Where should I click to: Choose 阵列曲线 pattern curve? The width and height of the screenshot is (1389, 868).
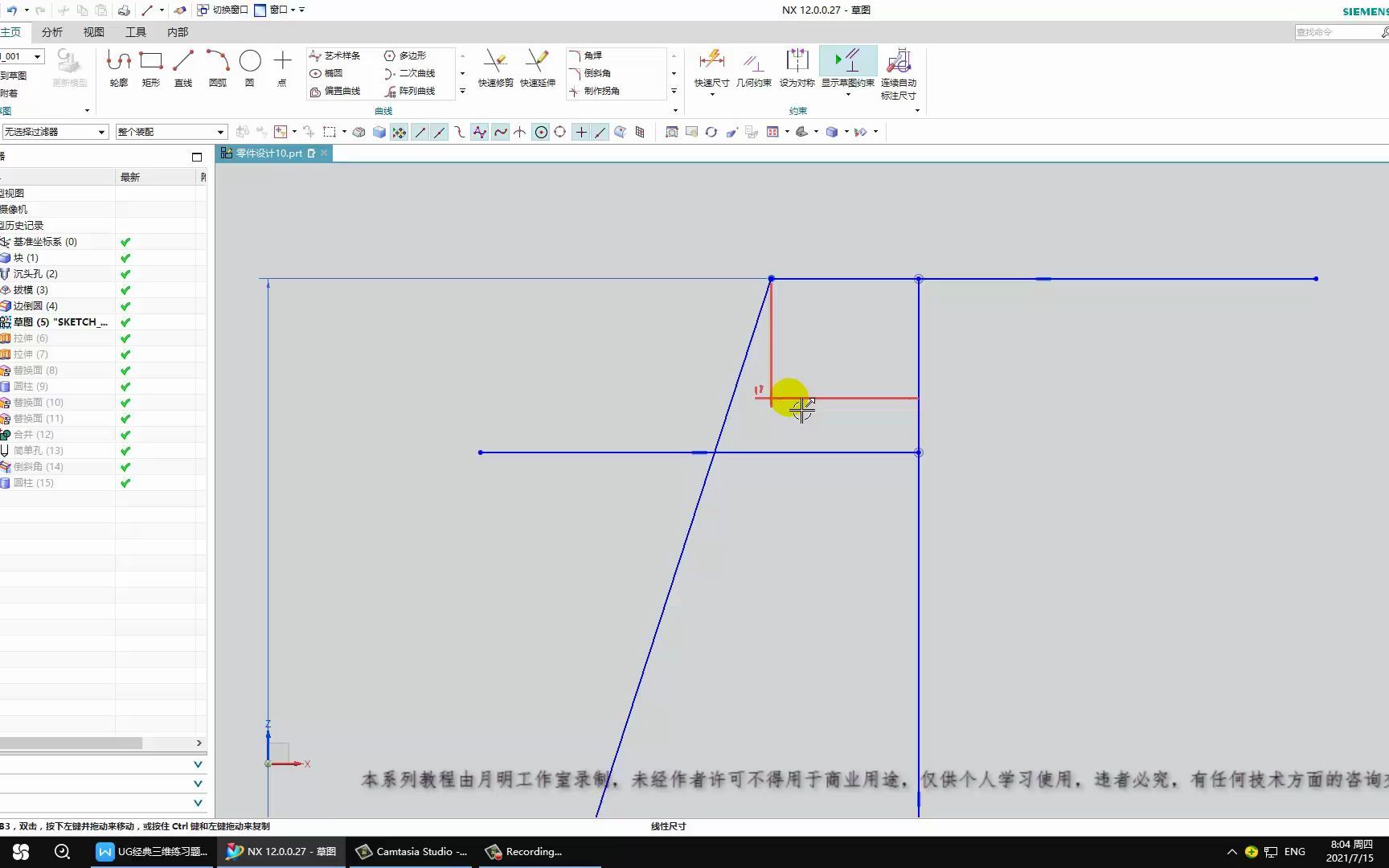pos(410,92)
